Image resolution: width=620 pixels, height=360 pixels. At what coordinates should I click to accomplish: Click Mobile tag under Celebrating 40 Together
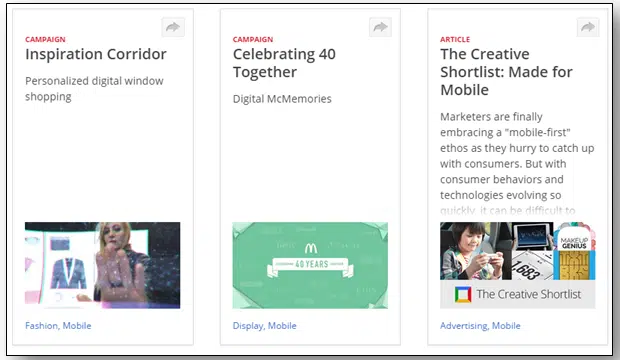tap(282, 326)
